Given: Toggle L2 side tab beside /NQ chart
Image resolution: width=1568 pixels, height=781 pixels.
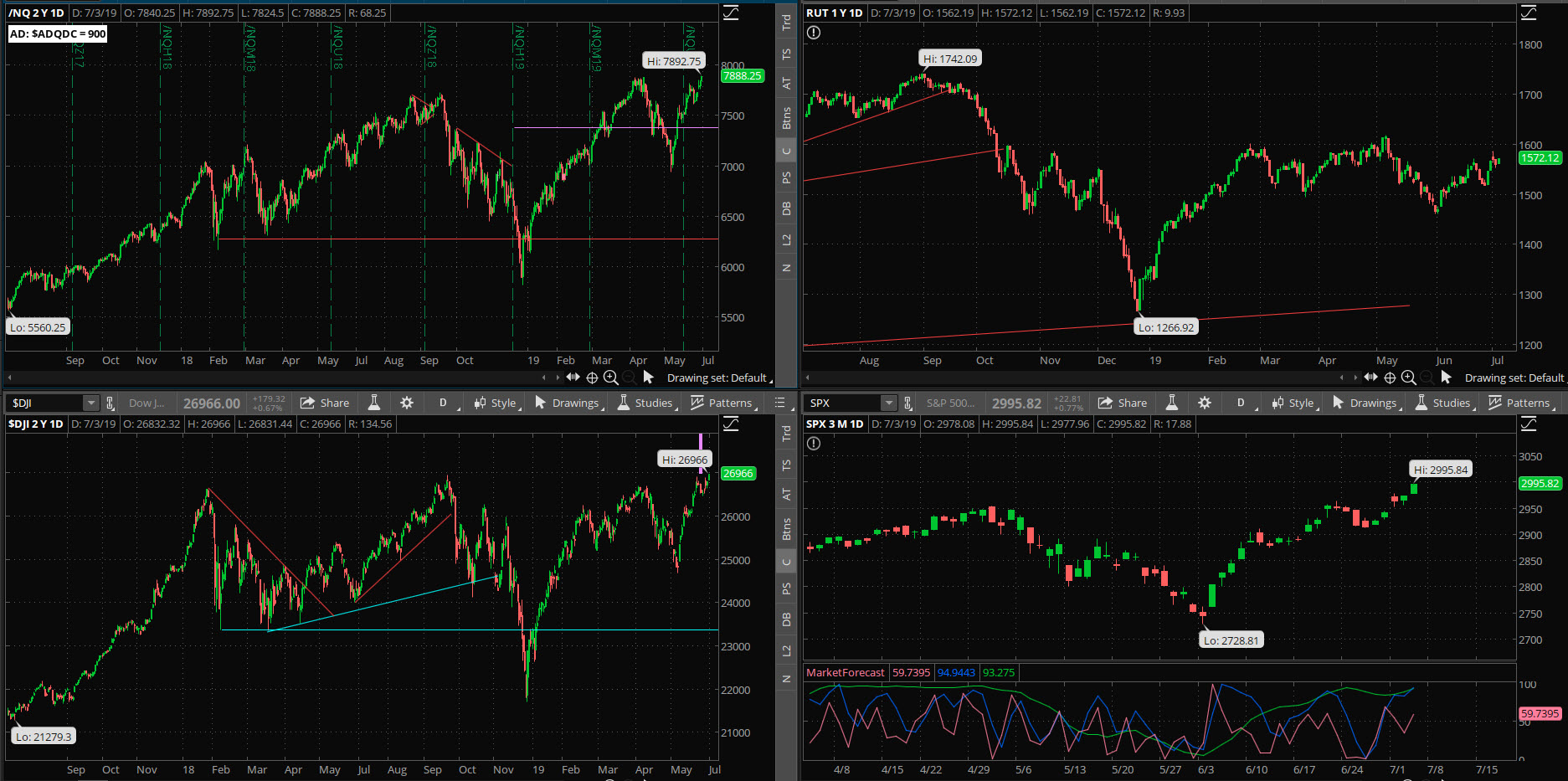Looking at the screenshot, I should [786, 239].
